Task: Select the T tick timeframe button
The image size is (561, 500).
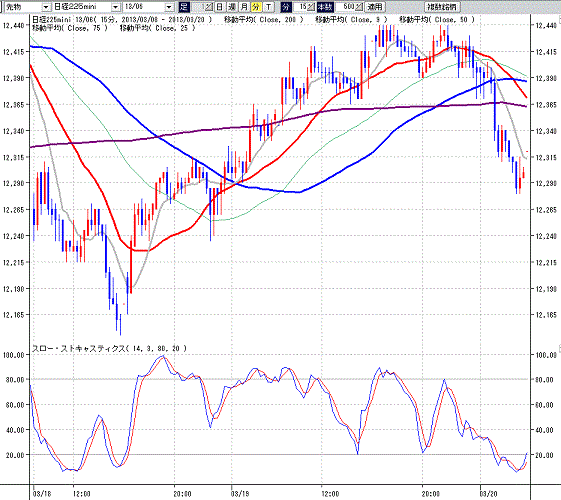Action: pos(269,7)
